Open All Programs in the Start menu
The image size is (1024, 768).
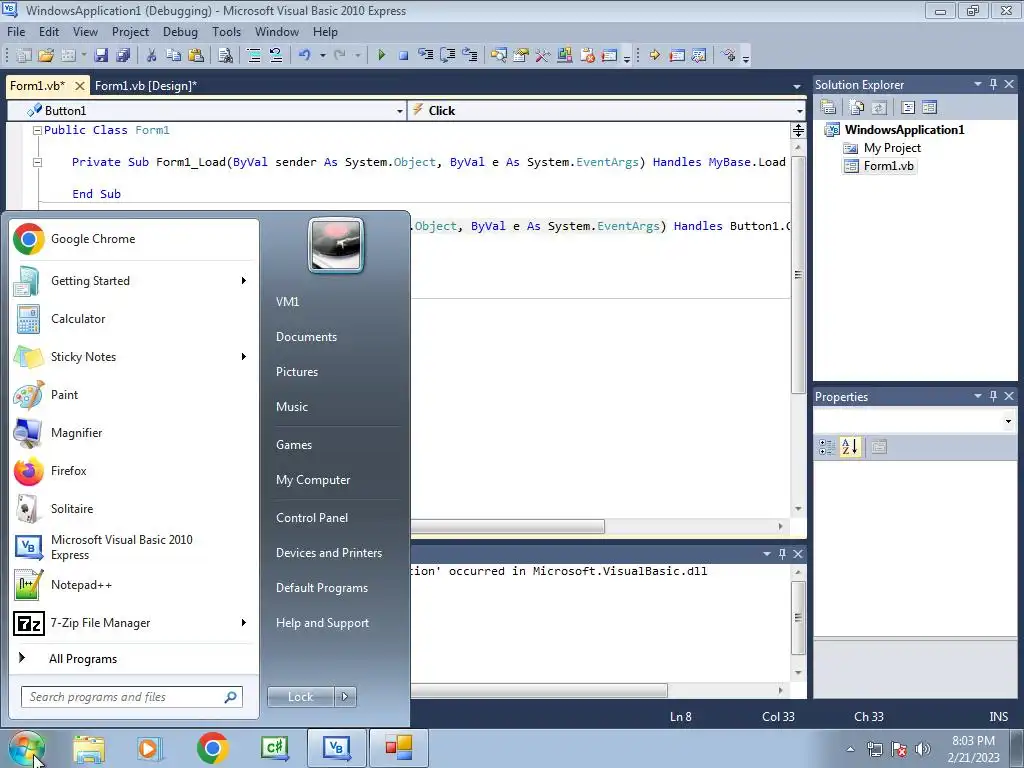[x=83, y=659]
